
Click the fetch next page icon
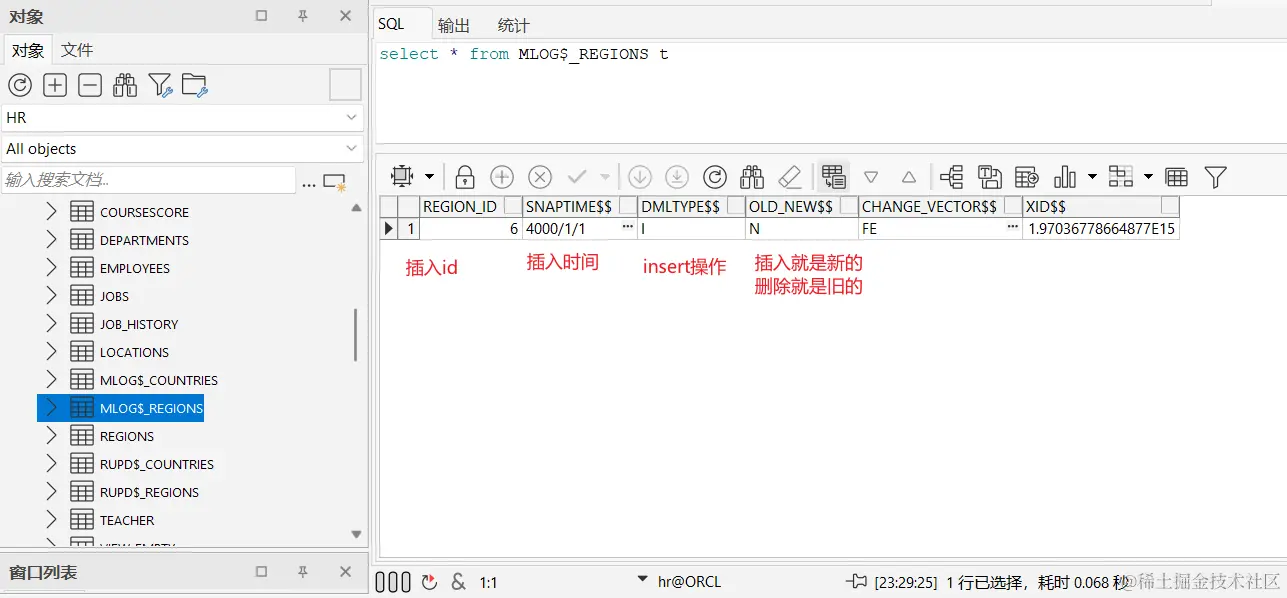[x=640, y=177]
